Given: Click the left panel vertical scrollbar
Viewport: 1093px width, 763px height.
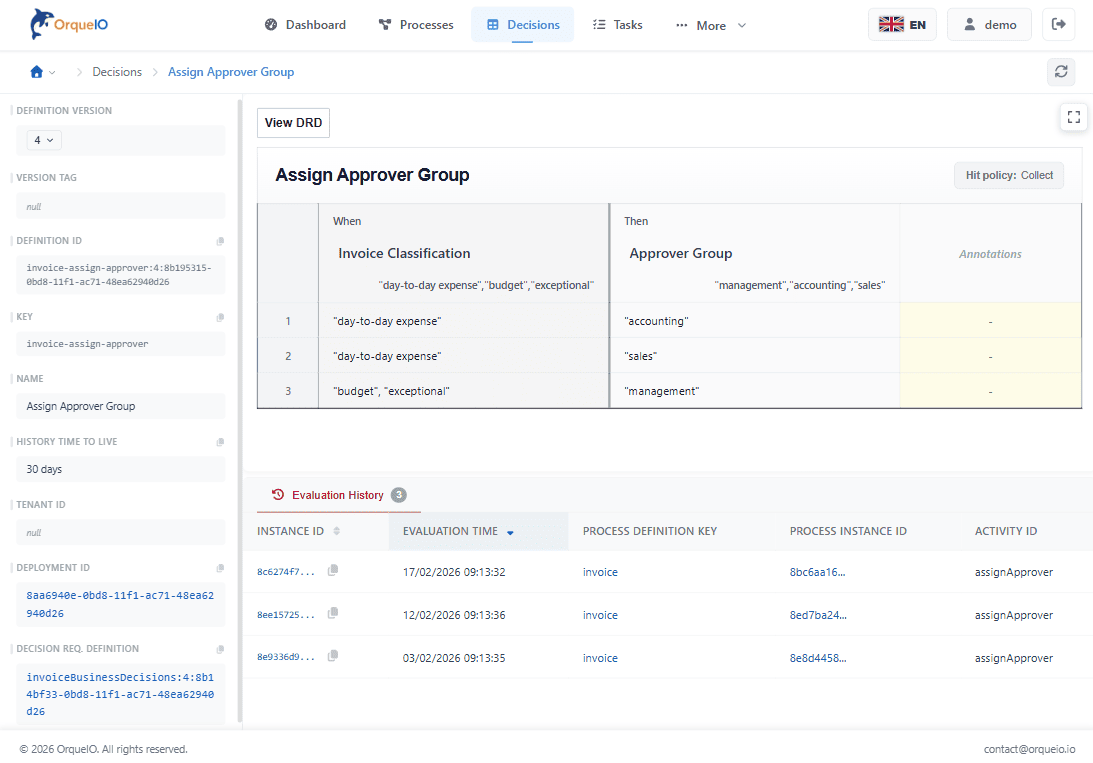Looking at the screenshot, I should (x=240, y=411).
